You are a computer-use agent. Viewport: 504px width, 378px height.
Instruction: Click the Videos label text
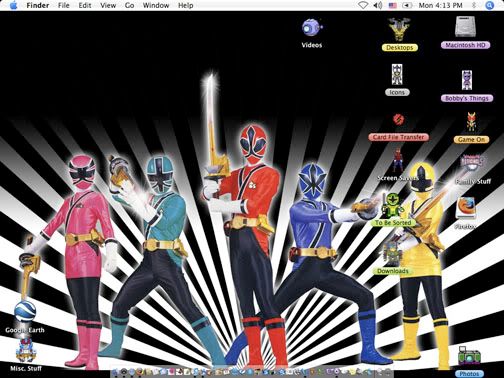[312, 45]
